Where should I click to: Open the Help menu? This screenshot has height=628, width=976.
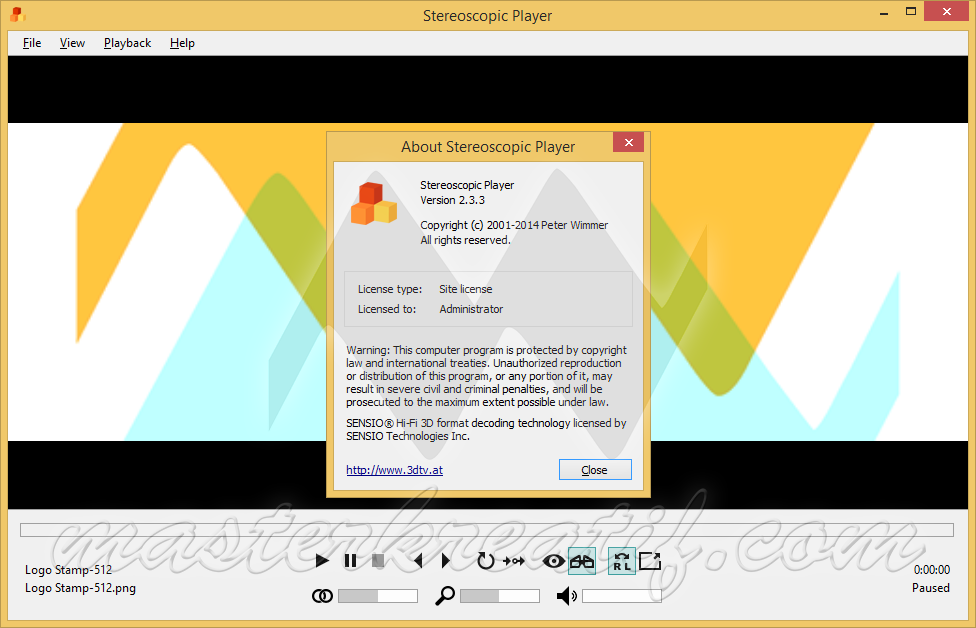182,43
